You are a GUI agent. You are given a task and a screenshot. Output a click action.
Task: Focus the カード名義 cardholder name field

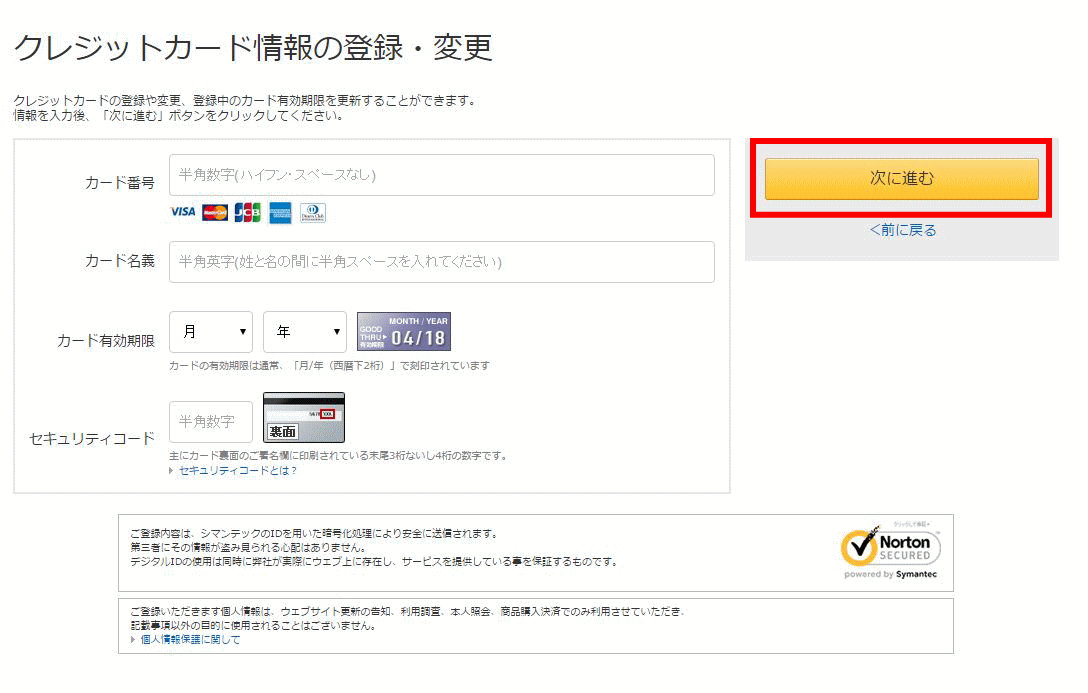coord(441,262)
